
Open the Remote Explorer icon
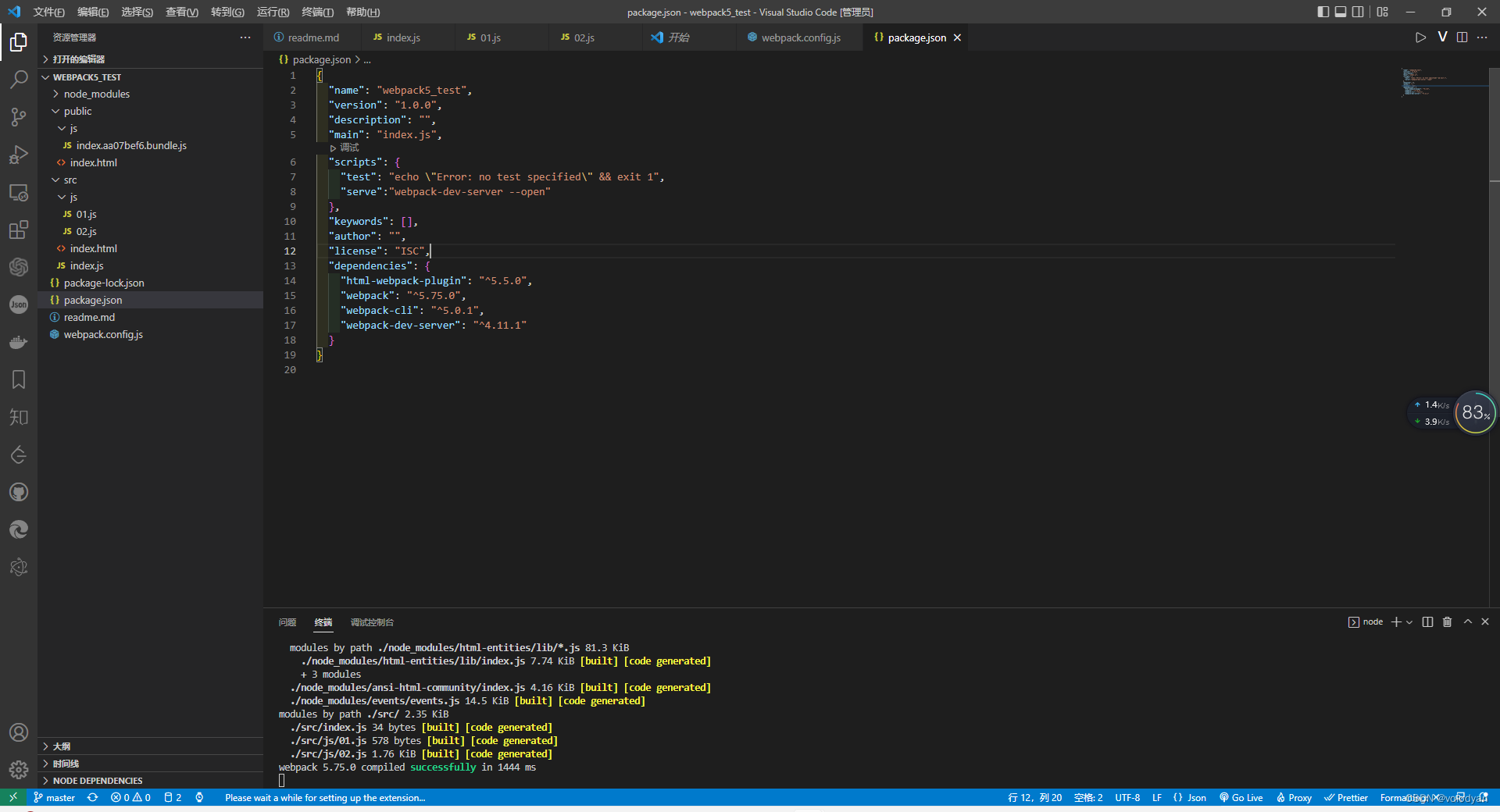click(x=19, y=193)
